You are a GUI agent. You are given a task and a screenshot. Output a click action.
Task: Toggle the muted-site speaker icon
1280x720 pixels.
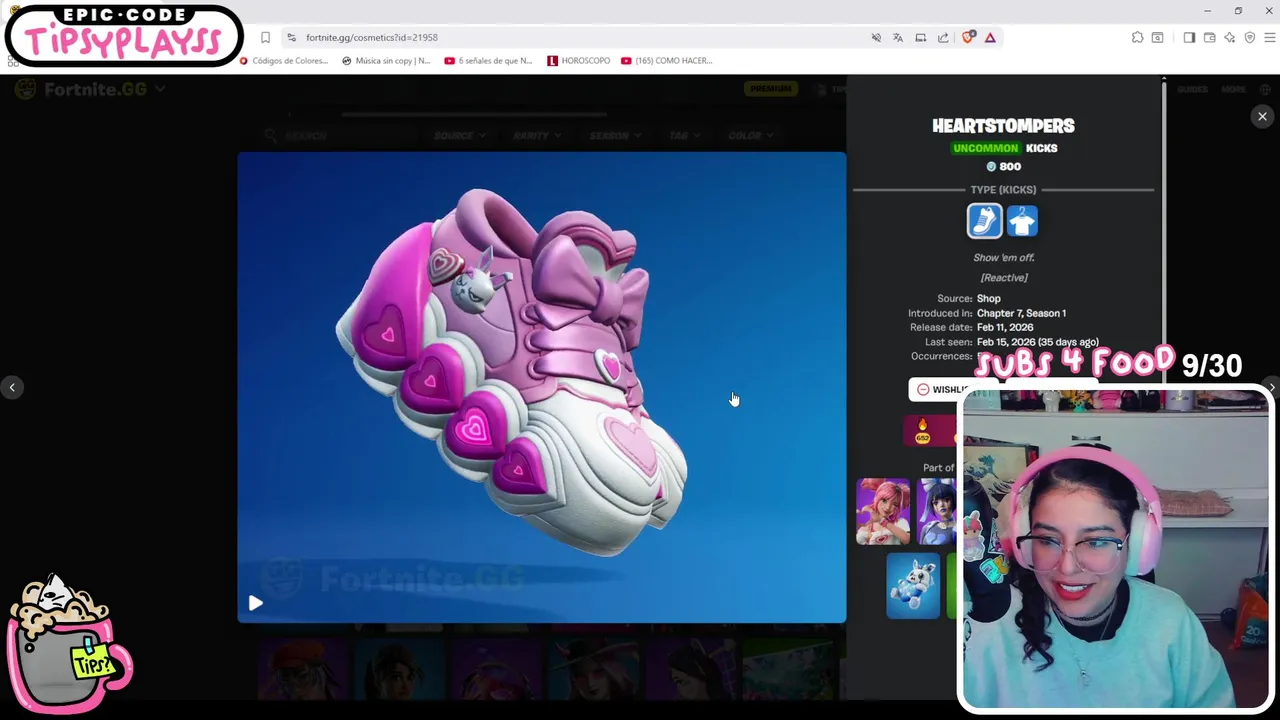pos(876,37)
